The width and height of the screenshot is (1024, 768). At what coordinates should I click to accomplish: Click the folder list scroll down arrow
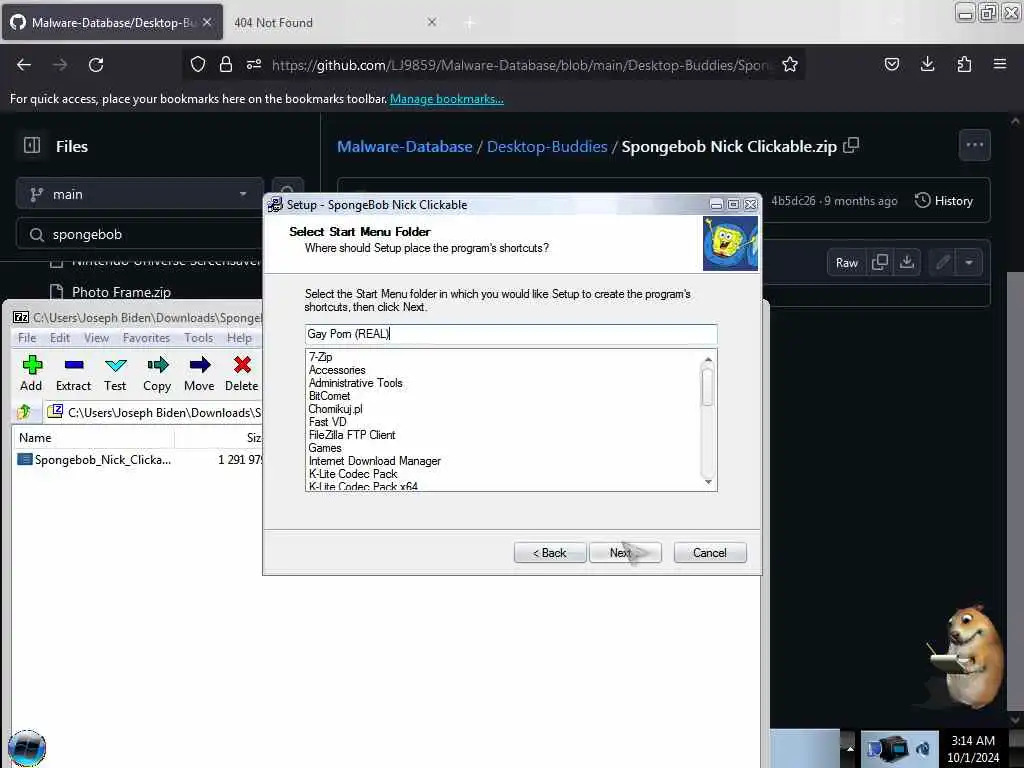click(708, 483)
